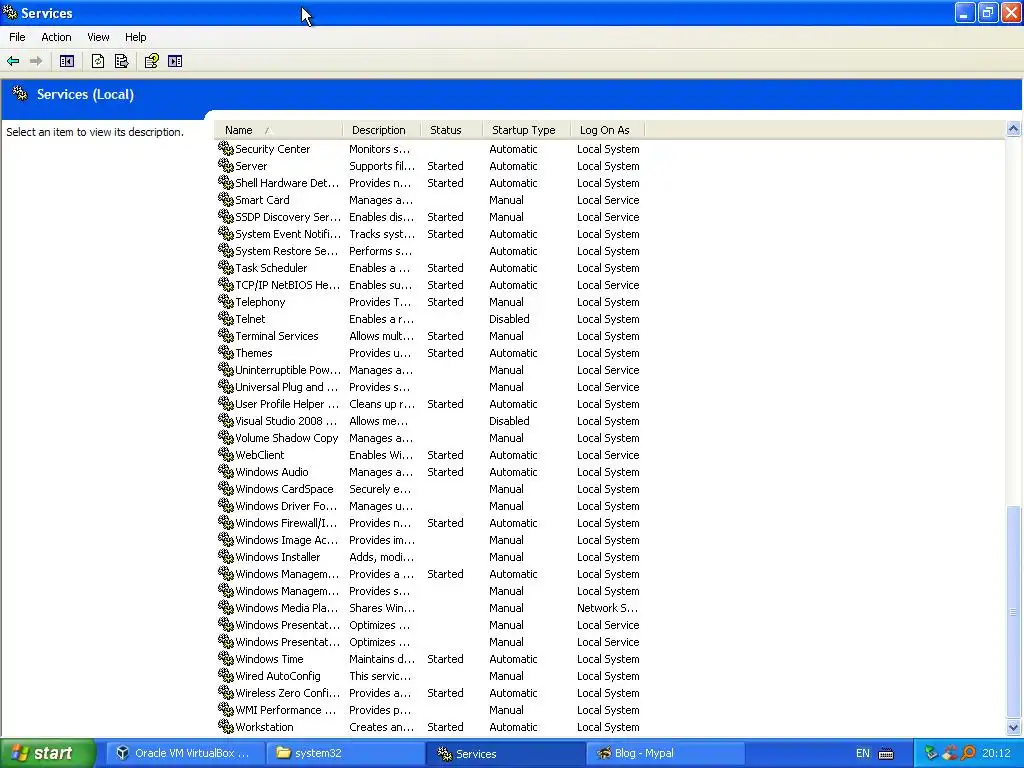Click the Services title bar system icon
The width and height of the screenshot is (1024, 768).
(x=10, y=12)
